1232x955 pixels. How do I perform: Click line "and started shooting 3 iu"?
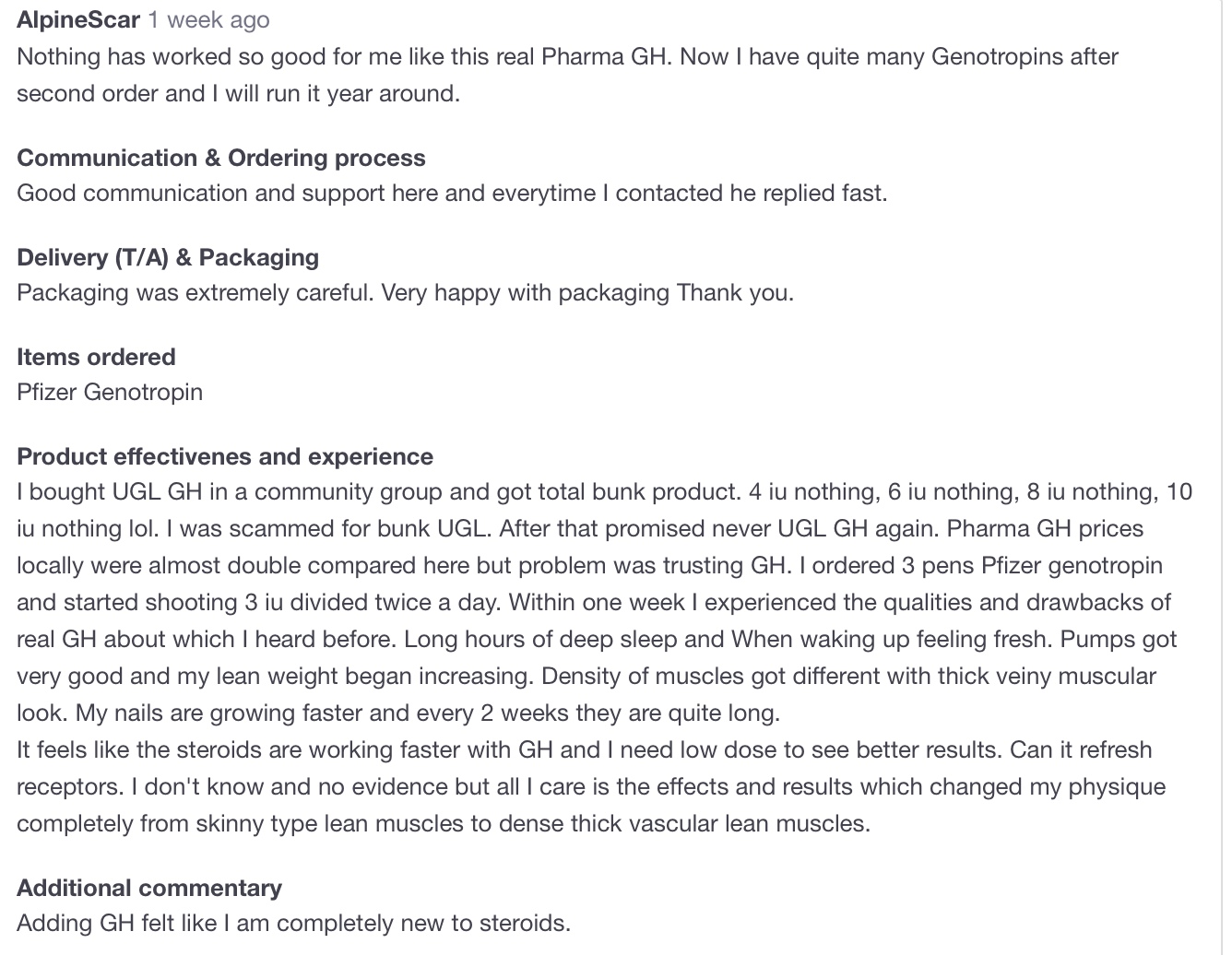pyautogui.click(x=594, y=602)
